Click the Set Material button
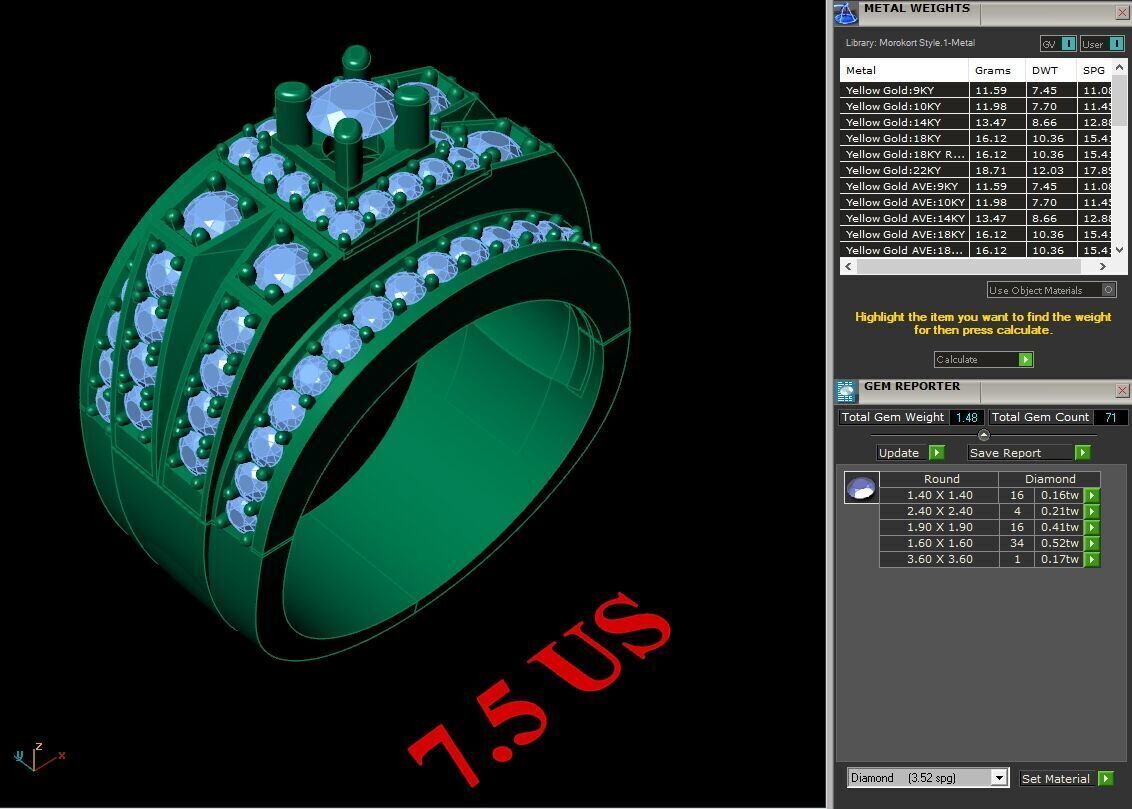The image size is (1132, 809). click(x=1058, y=778)
